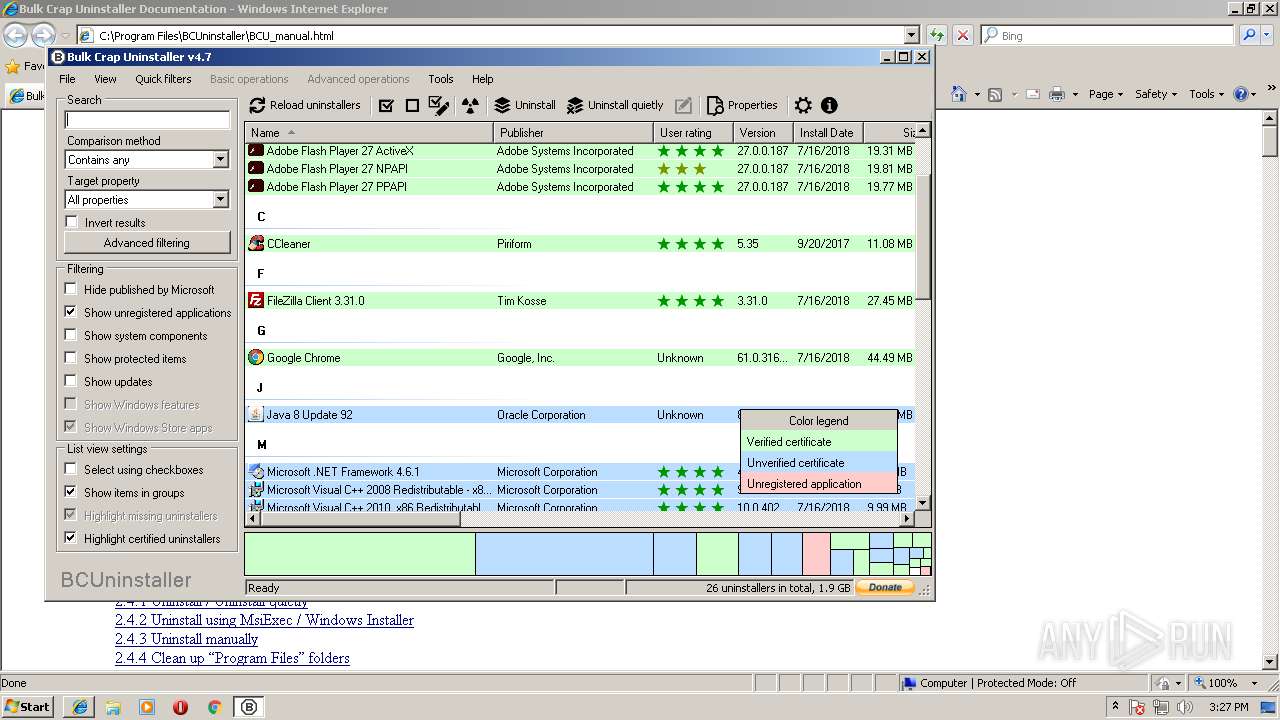
Task: Open link 2.4.4 Clean up Program Files folders
Action: (232, 658)
